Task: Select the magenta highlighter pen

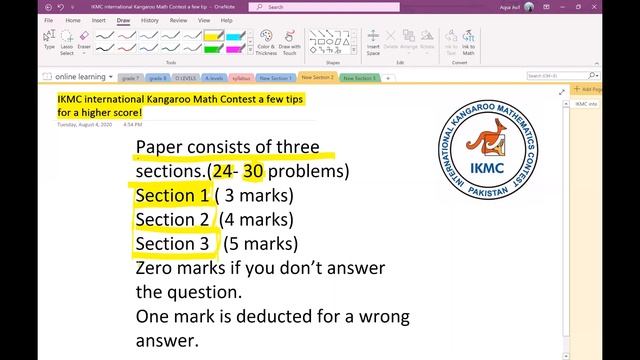Action: pyautogui.click(x=236, y=49)
